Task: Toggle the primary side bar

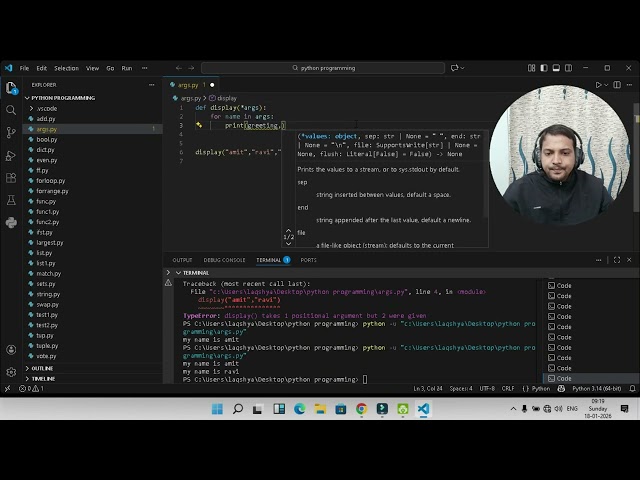Action: 544,68
